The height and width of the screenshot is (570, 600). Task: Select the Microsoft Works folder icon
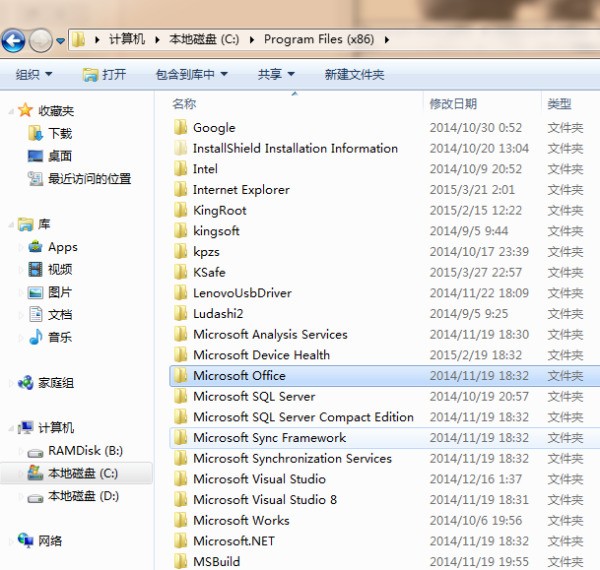coord(180,520)
